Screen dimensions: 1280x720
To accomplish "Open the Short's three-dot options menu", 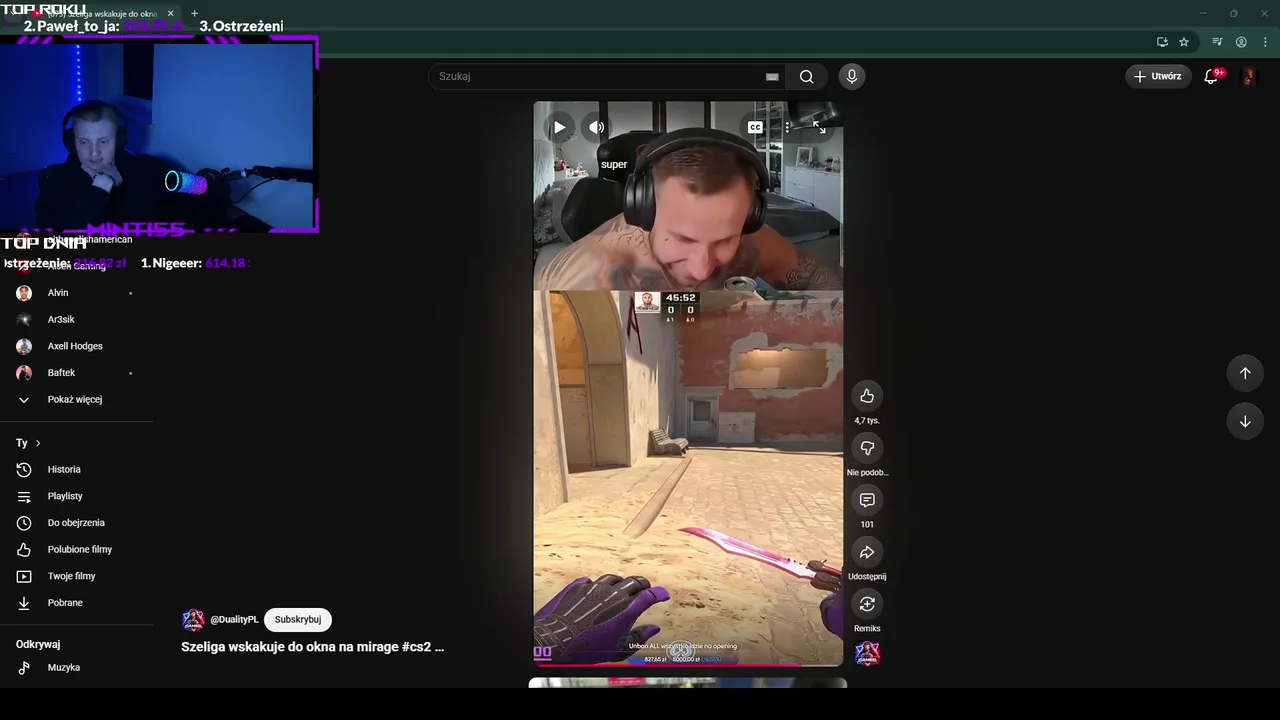I will point(787,127).
